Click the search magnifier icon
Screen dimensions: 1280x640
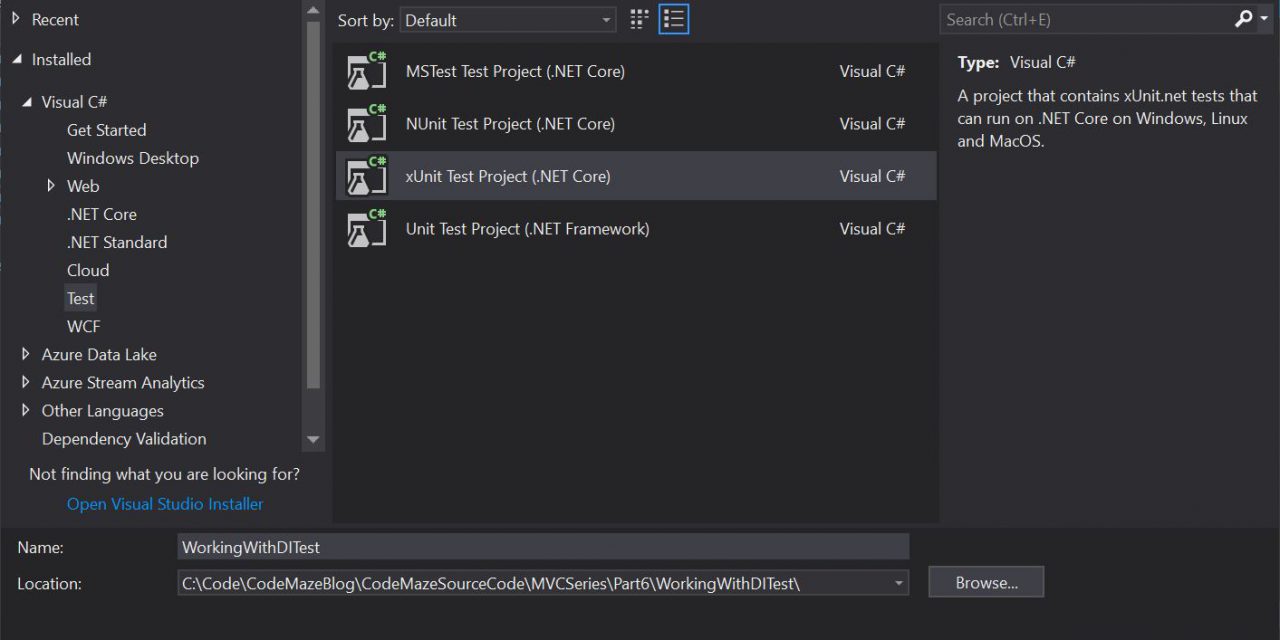(1243, 19)
